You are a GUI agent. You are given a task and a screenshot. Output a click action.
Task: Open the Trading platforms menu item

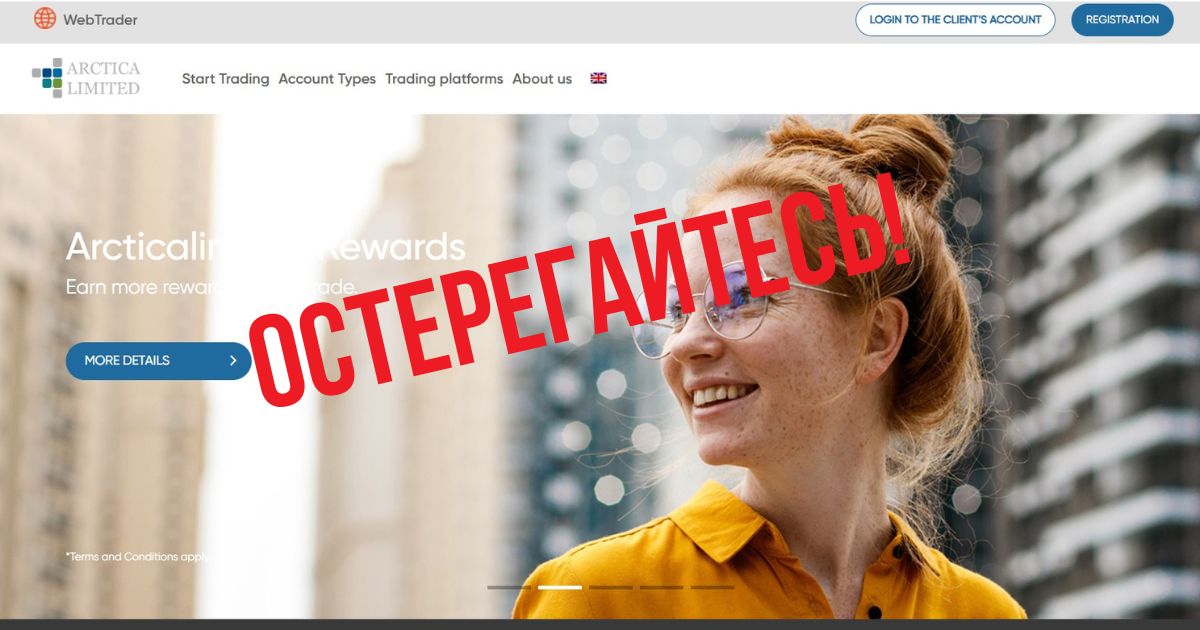(444, 79)
